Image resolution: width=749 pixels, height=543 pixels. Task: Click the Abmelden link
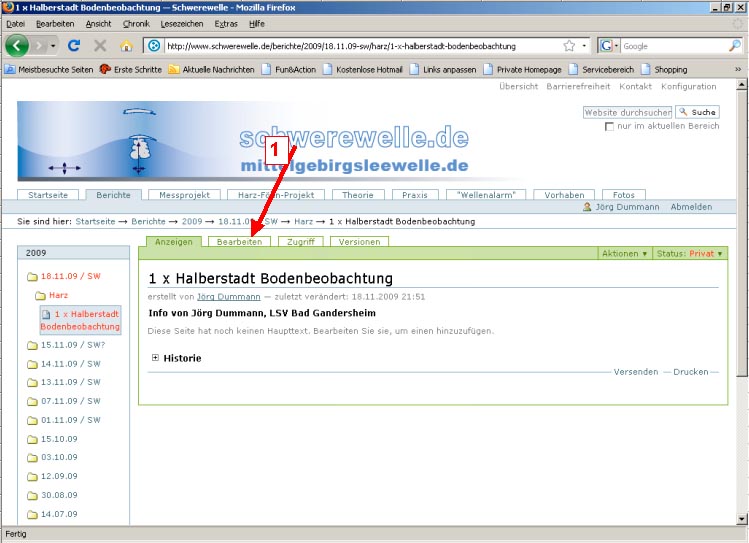click(x=691, y=207)
